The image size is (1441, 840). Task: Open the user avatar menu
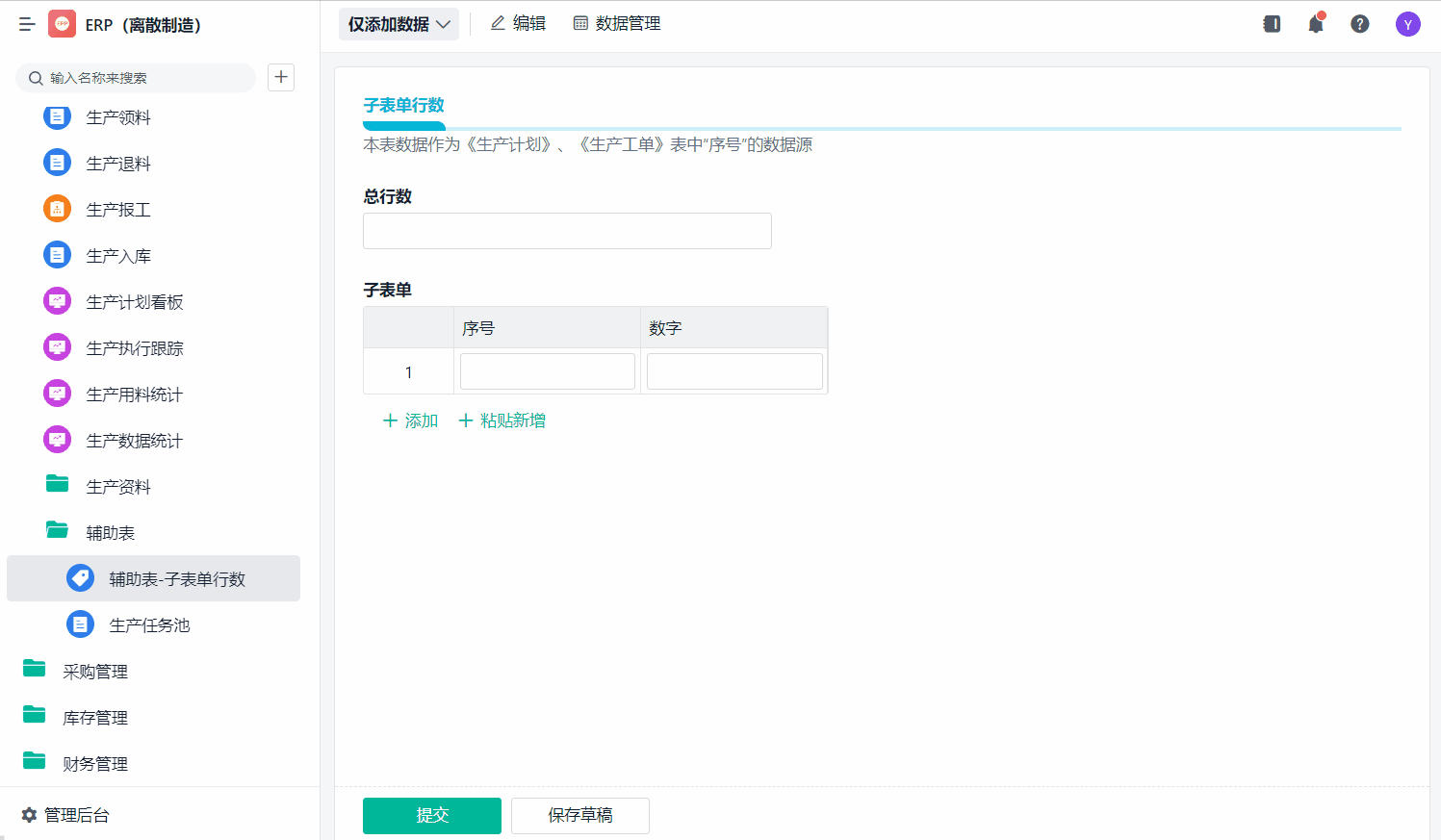pos(1408,24)
